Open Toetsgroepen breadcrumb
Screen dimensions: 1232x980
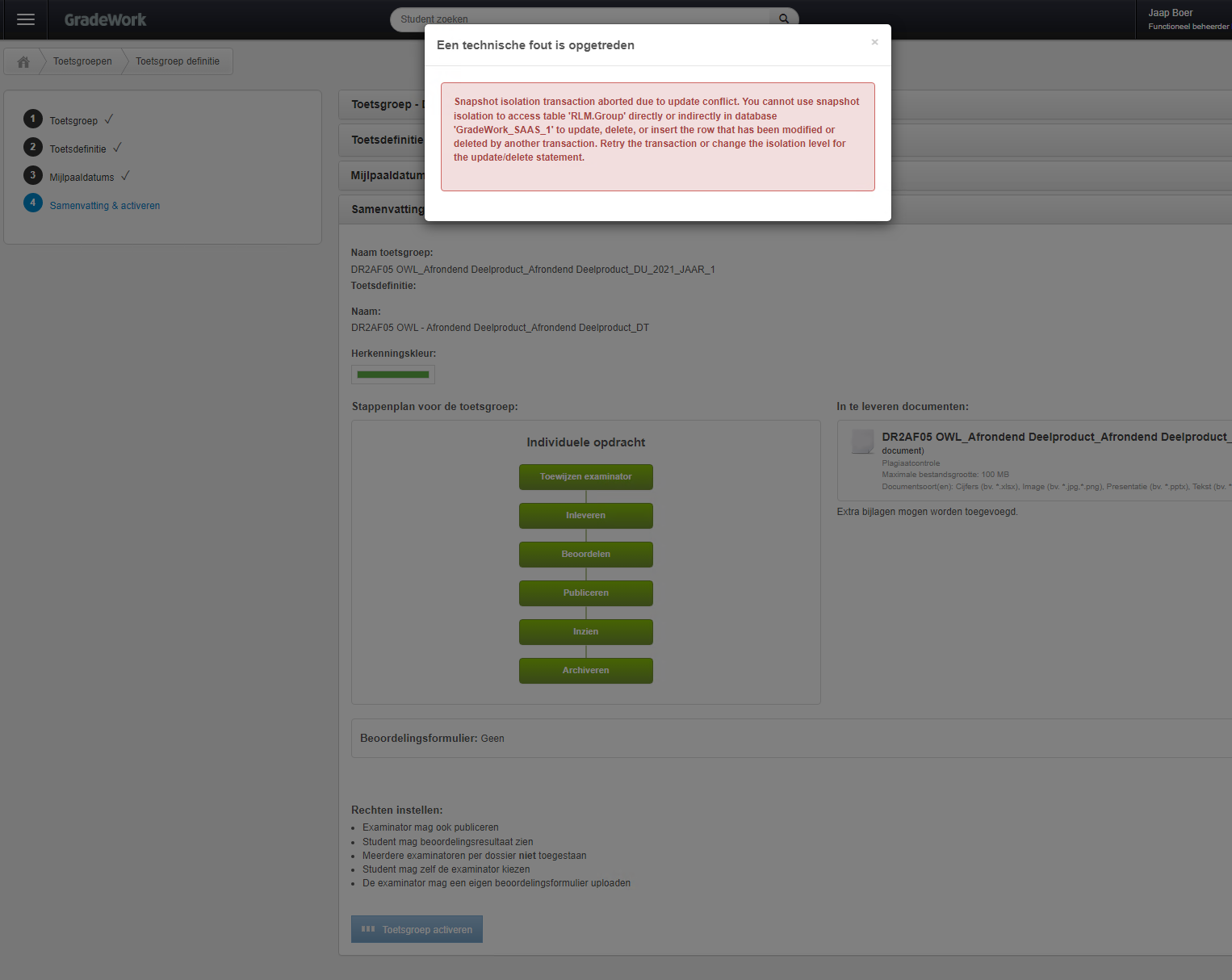pyautogui.click(x=82, y=61)
